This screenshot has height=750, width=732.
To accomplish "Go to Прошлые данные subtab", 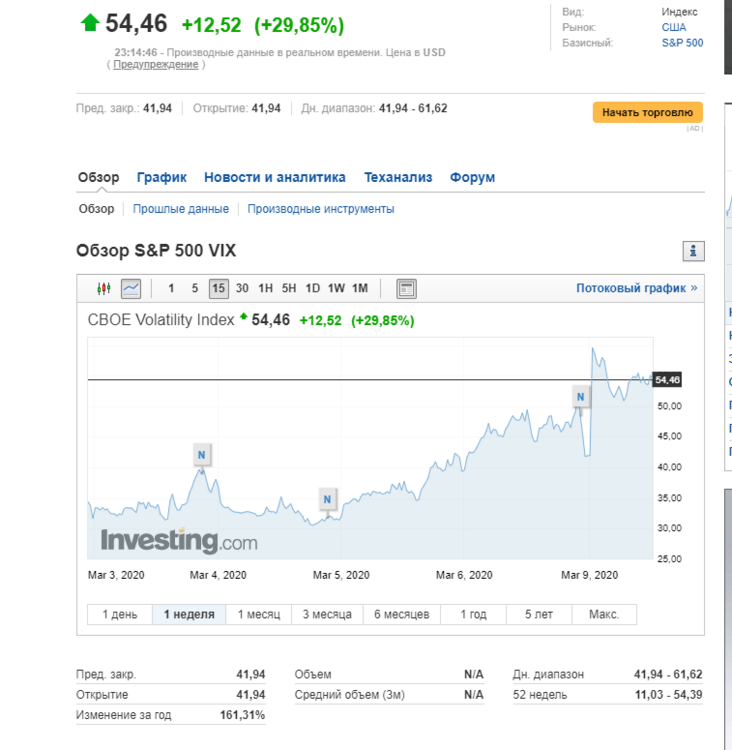I will click(181, 209).
